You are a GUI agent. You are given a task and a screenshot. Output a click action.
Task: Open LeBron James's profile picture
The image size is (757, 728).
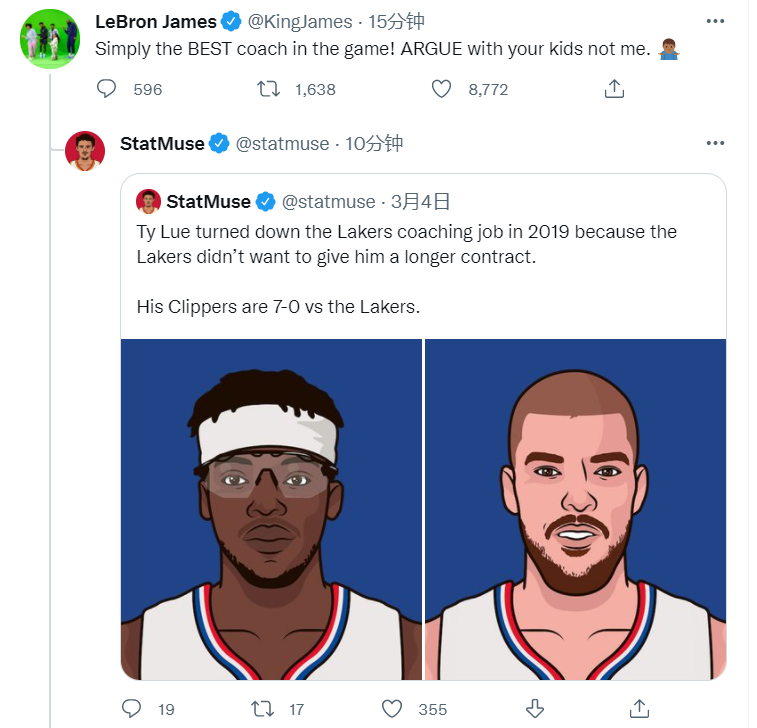tap(50, 39)
